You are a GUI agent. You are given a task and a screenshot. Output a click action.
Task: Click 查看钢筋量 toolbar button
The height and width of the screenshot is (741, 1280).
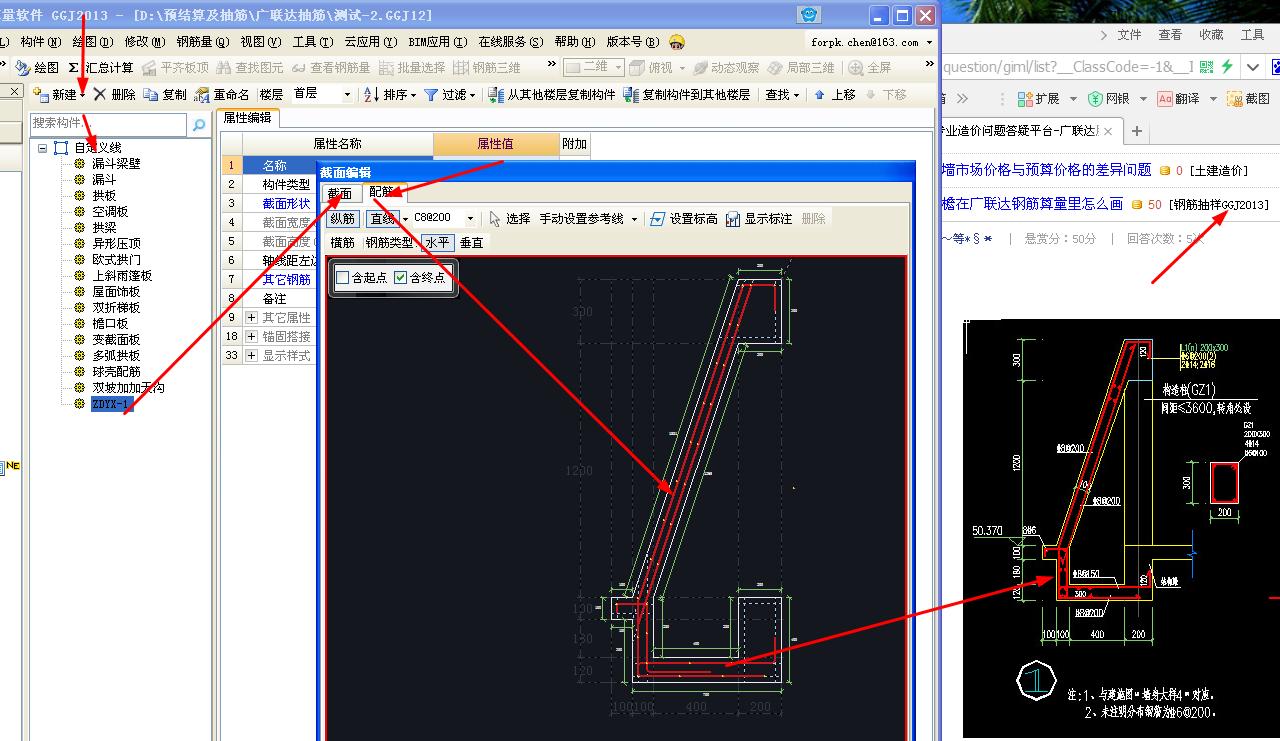click(330, 68)
